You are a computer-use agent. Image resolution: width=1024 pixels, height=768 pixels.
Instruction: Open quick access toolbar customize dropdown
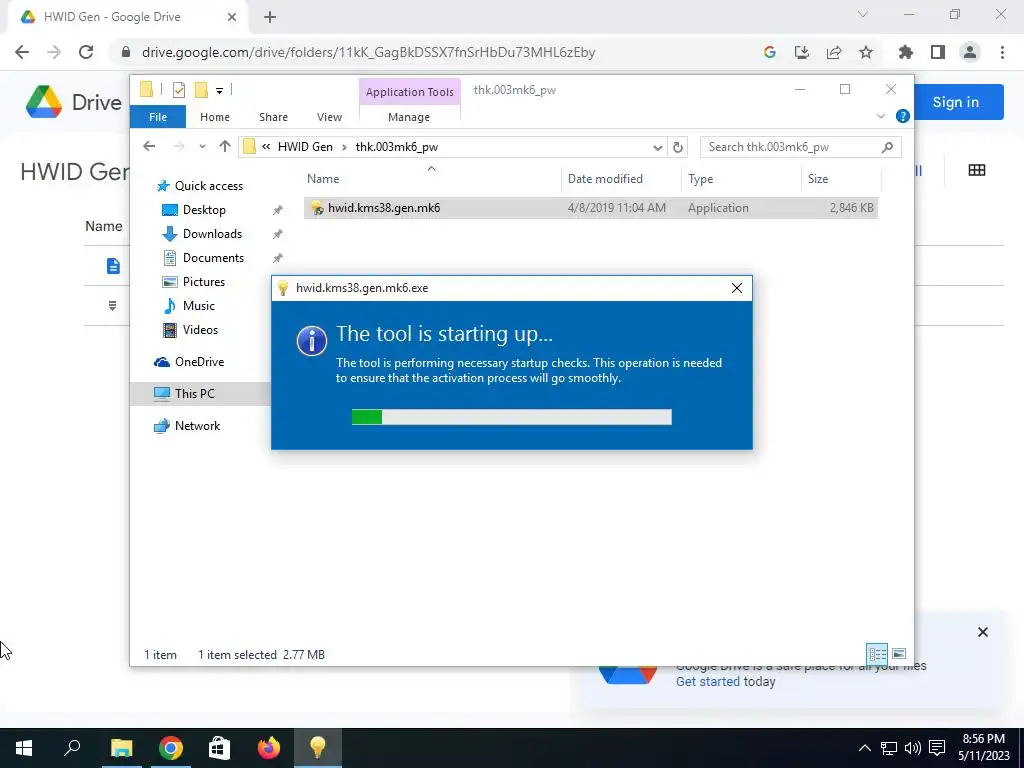219,91
